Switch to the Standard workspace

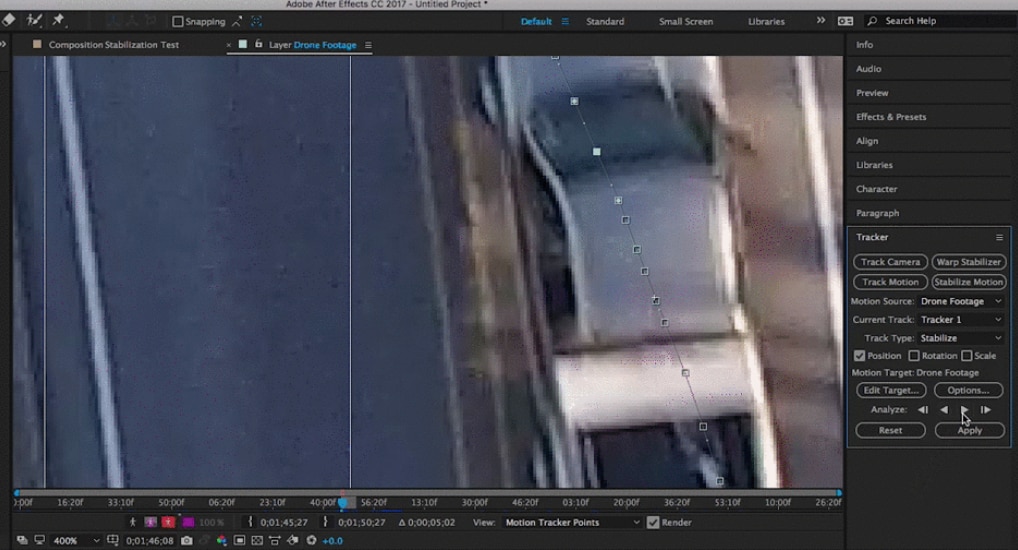[x=605, y=21]
